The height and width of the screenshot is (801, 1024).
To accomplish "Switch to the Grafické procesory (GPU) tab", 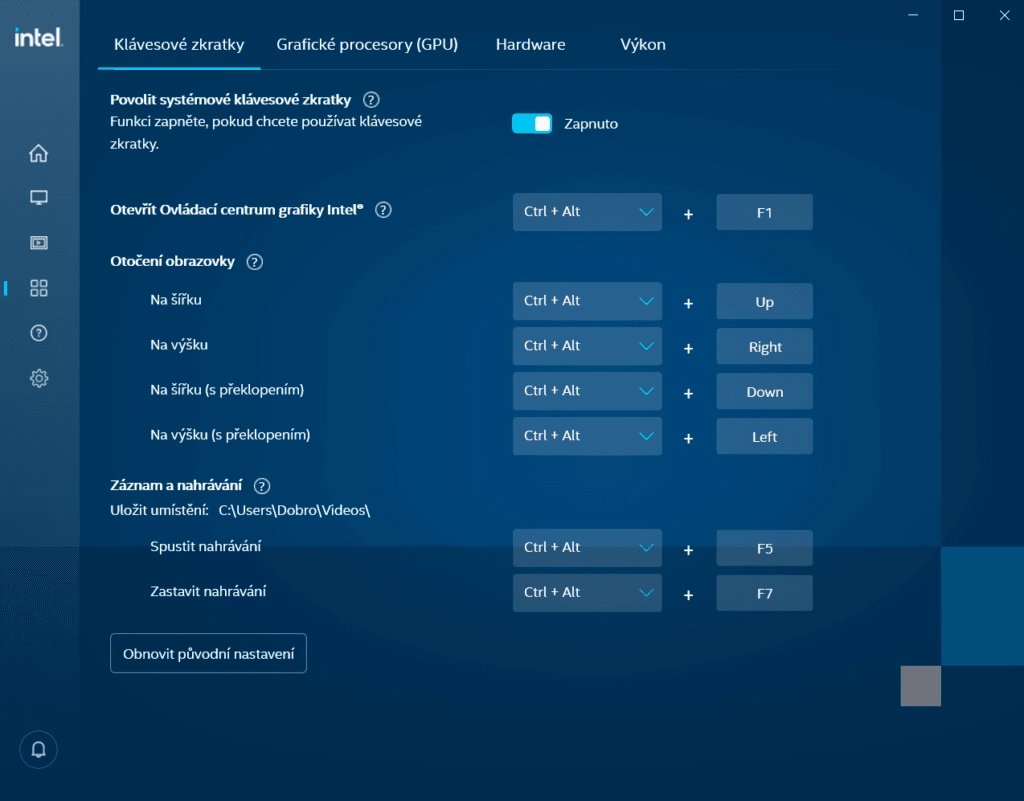I will [367, 44].
